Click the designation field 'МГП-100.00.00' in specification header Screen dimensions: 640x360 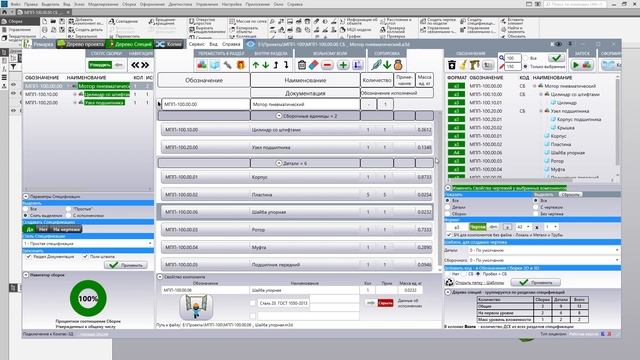pos(206,104)
